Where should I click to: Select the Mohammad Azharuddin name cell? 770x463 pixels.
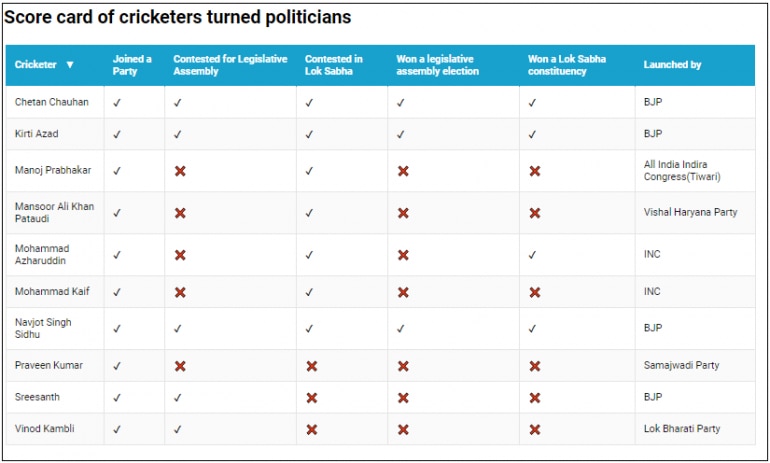[x=44, y=255]
